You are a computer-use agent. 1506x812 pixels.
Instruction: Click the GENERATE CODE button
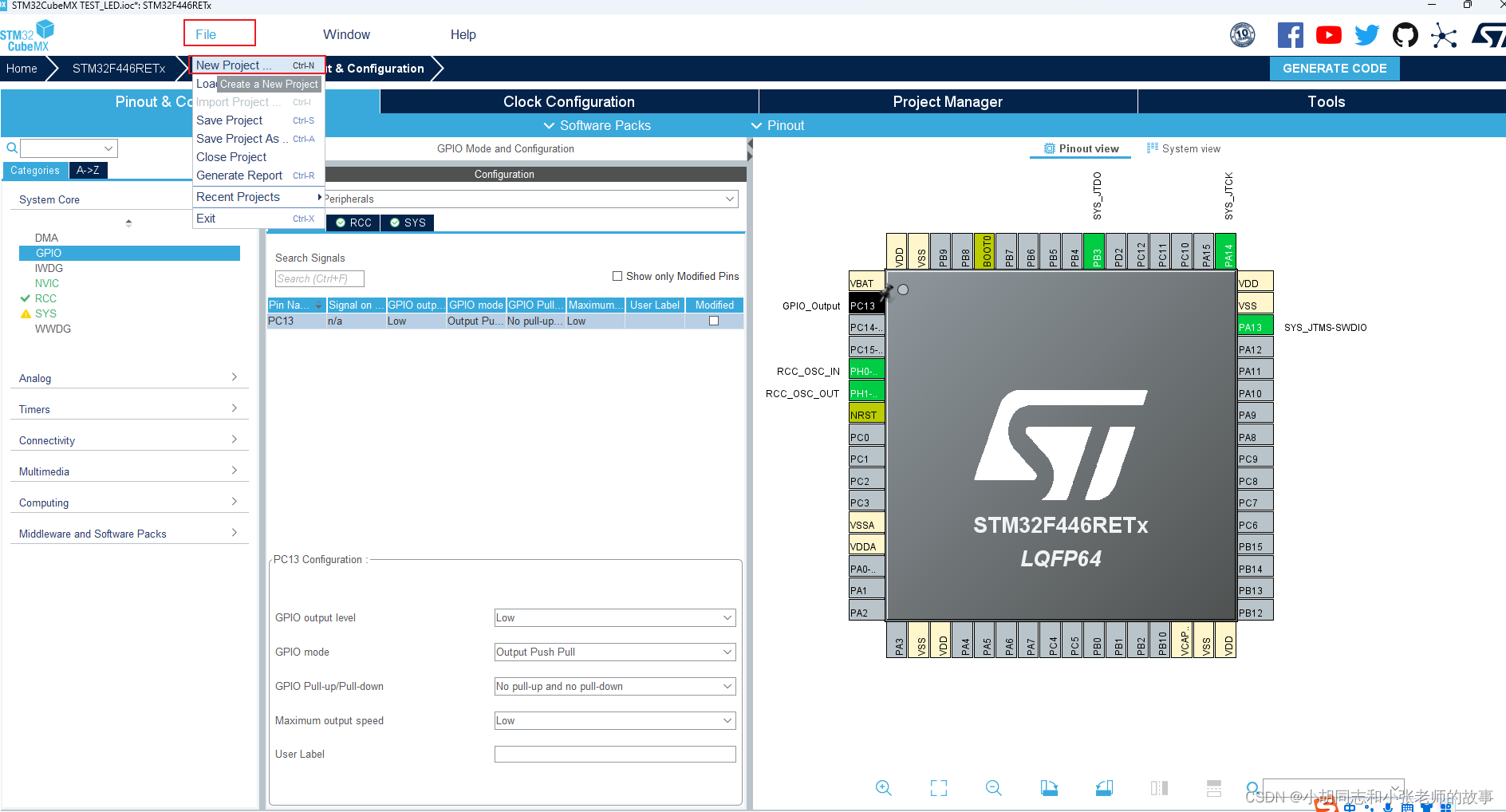tap(1335, 69)
